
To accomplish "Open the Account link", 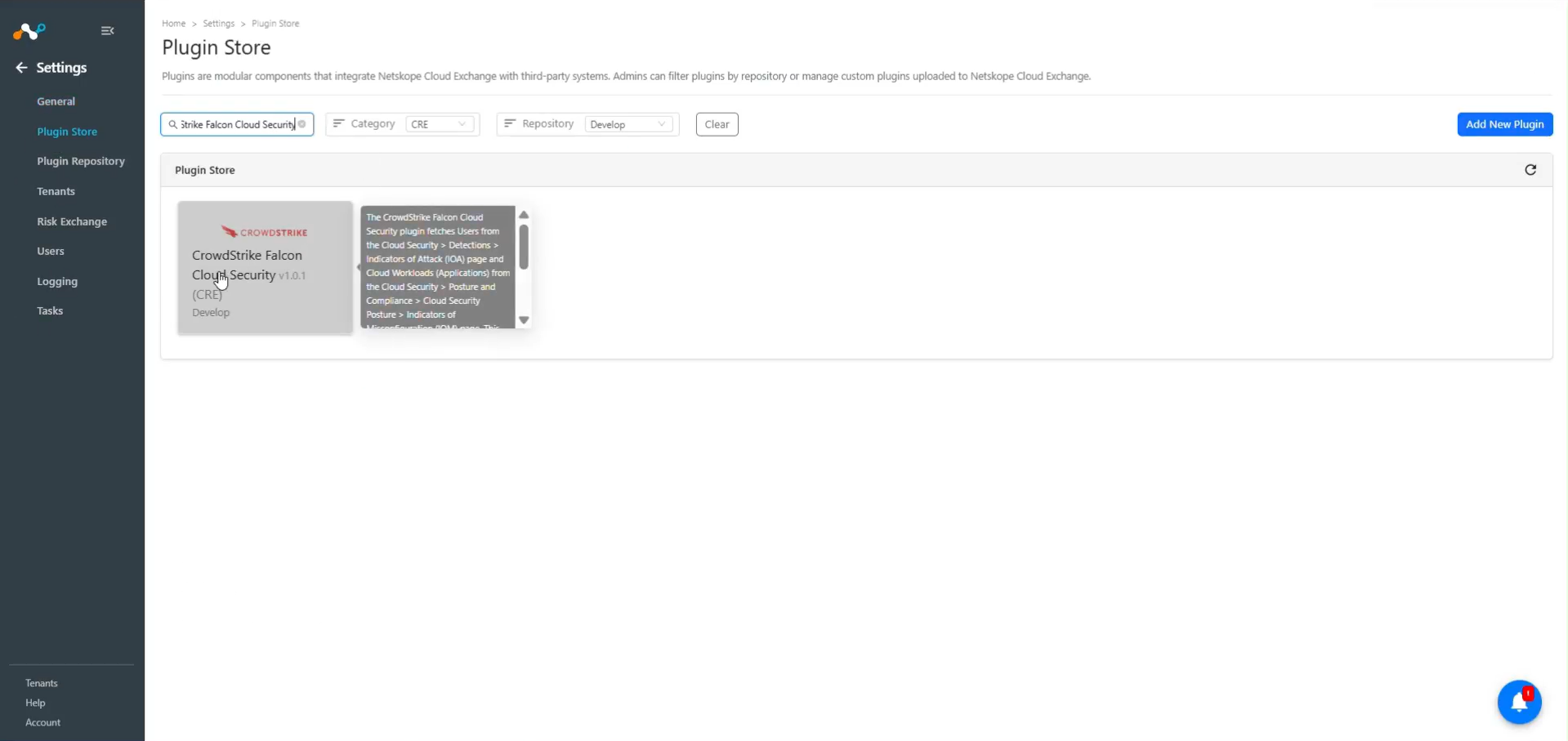I will click(x=42, y=722).
